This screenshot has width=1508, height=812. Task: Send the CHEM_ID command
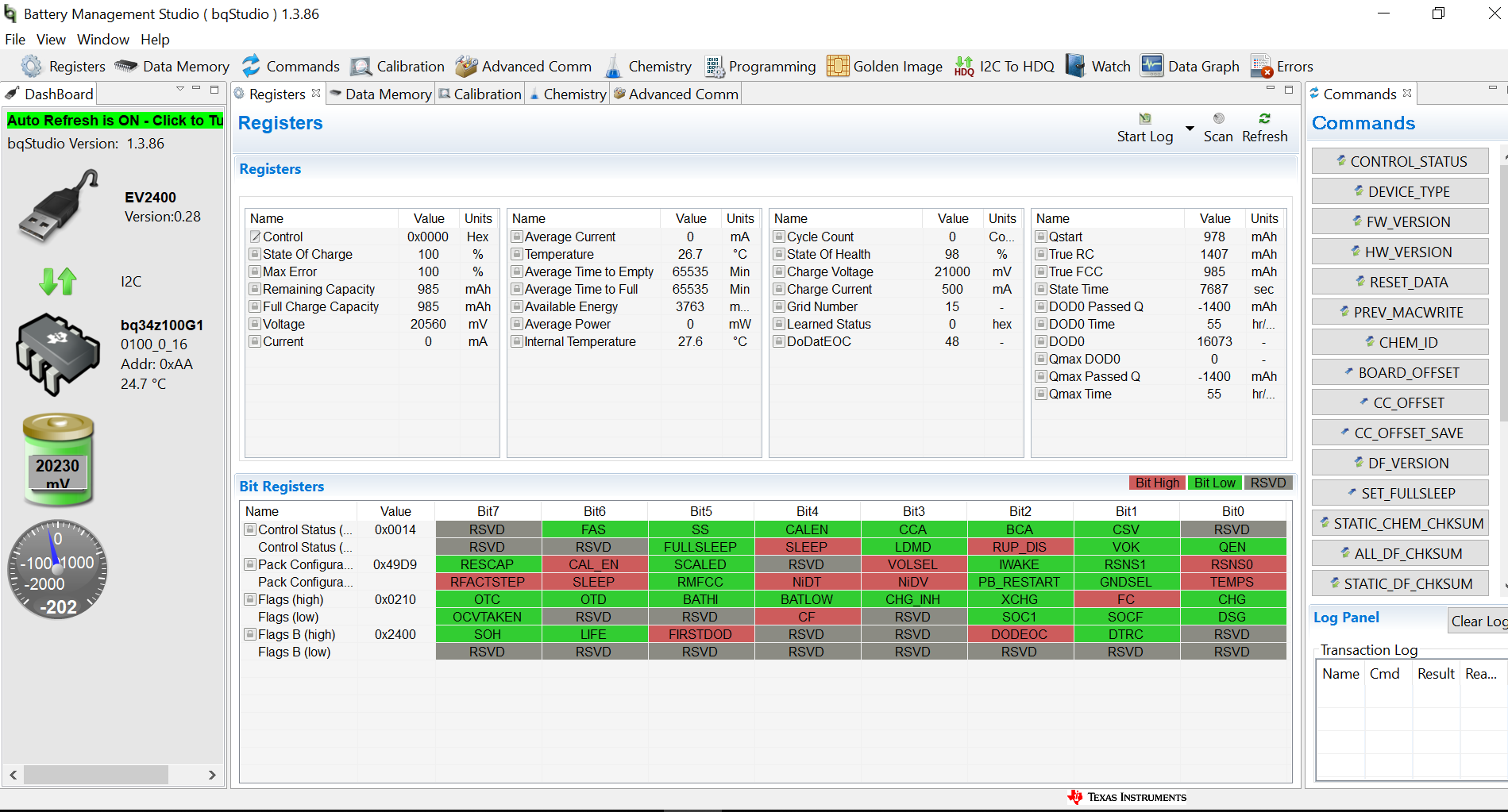pos(1400,342)
